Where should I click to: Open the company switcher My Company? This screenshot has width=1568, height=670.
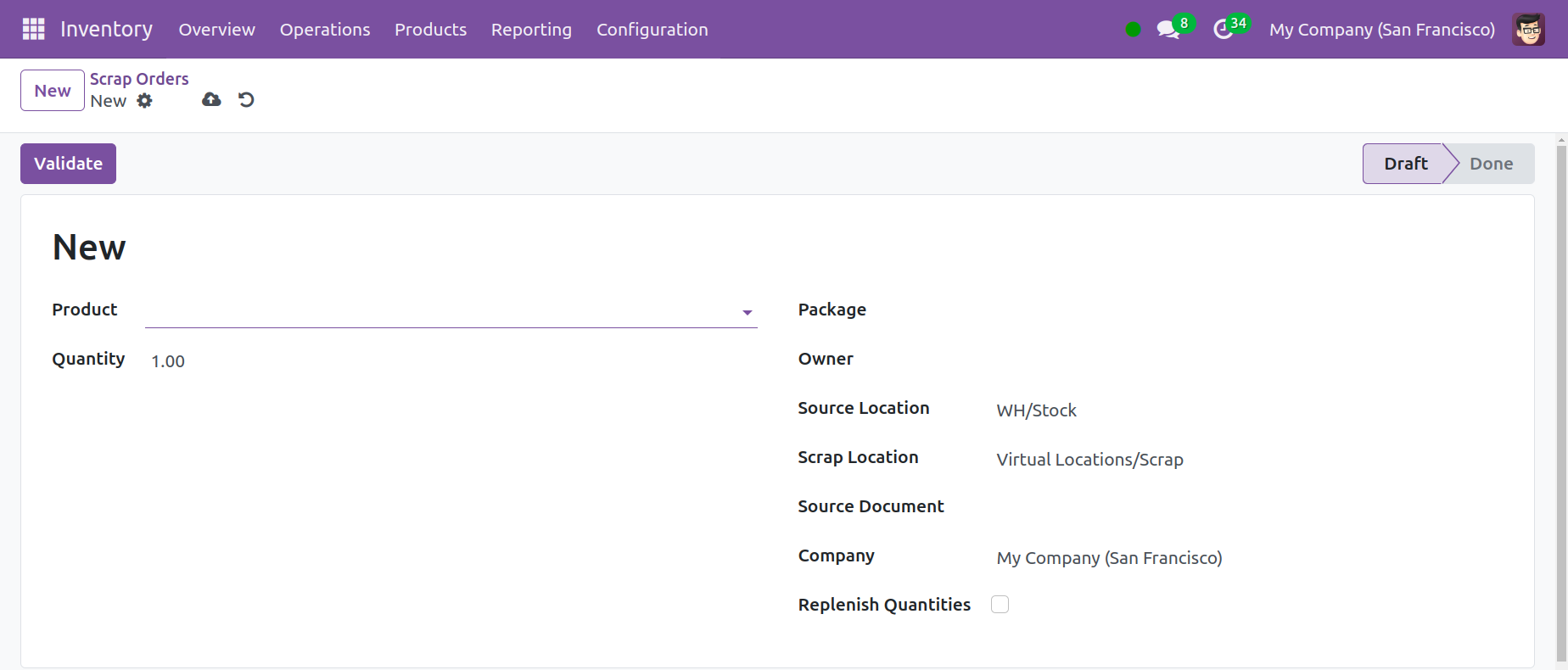click(x=1381, y=30)
